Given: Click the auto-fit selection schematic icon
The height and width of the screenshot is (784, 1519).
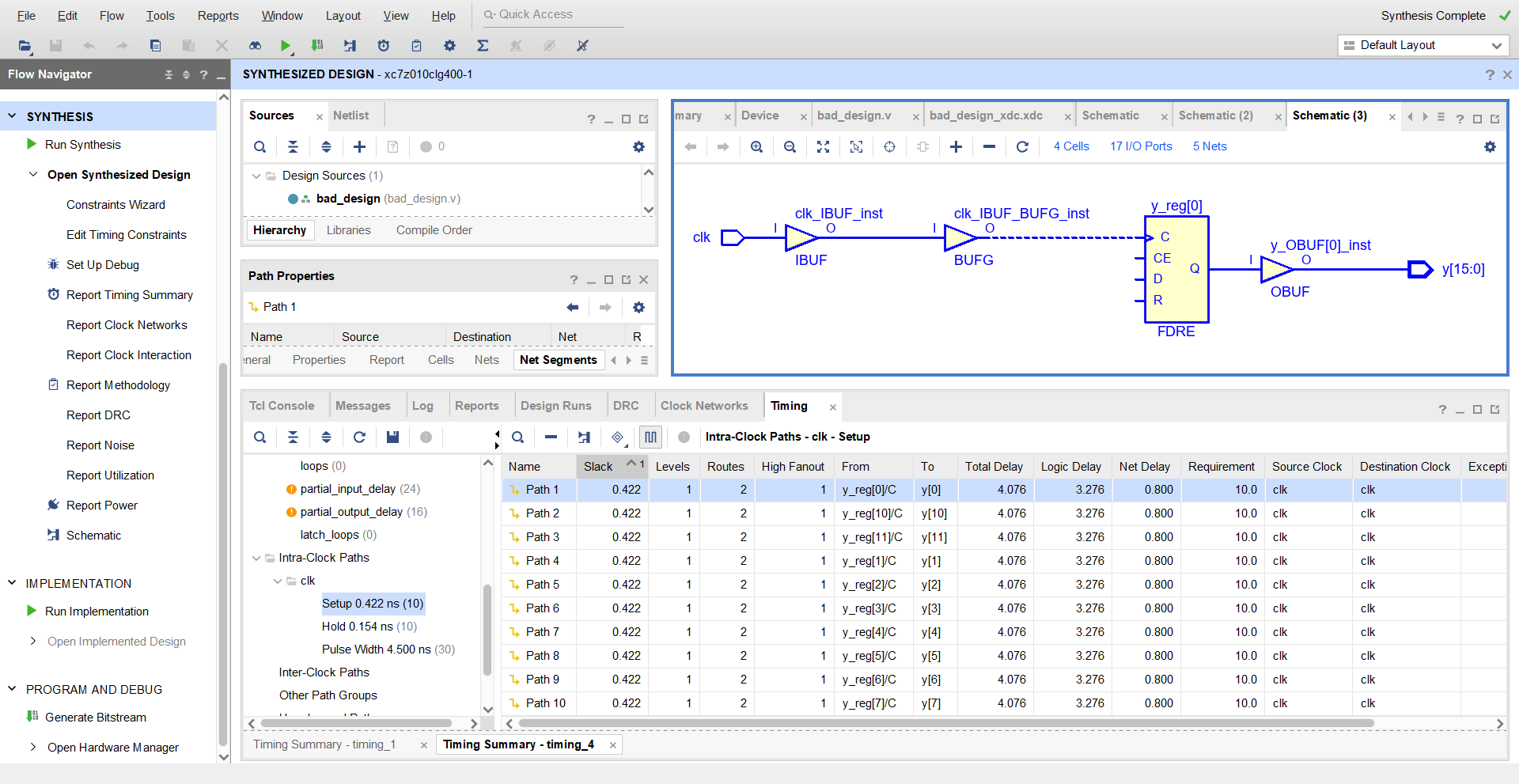Looking at the screenshot, I should click(x=856, y=146).
